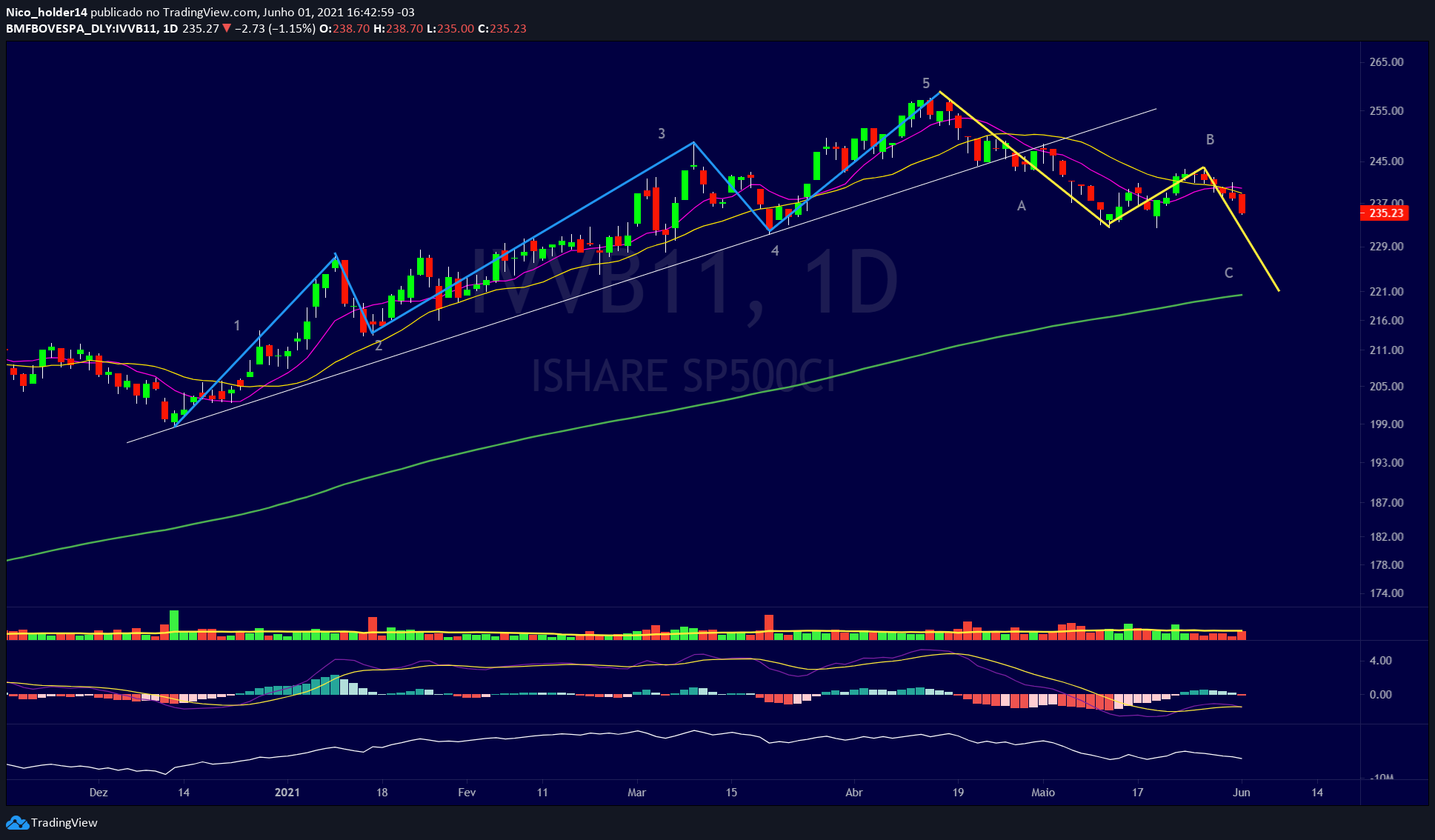The height and width of the screenshot is (840, 1435).
Task: Click the corrective wave label A
Action: click(1022, 206)
